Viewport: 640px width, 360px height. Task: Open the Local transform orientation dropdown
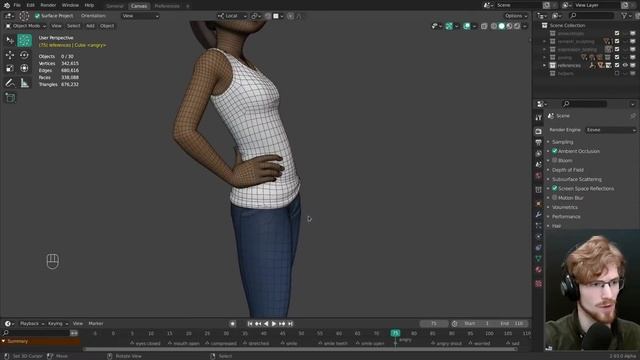[232, 16]
